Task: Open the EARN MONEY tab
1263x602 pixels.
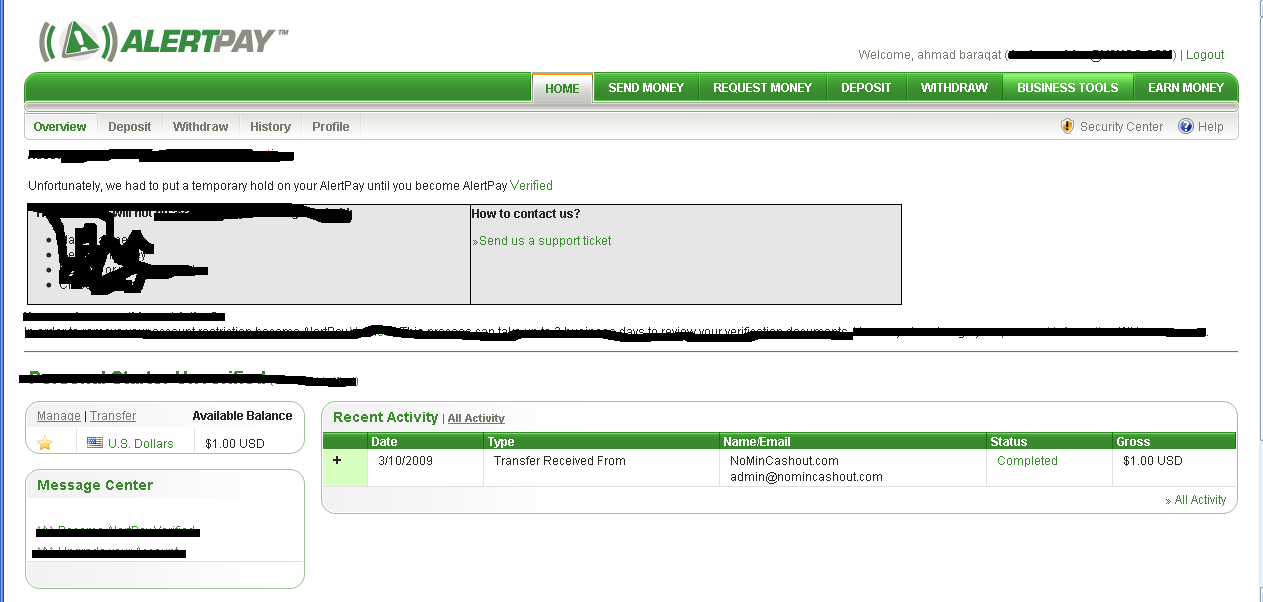Action: click(1185, 88)
